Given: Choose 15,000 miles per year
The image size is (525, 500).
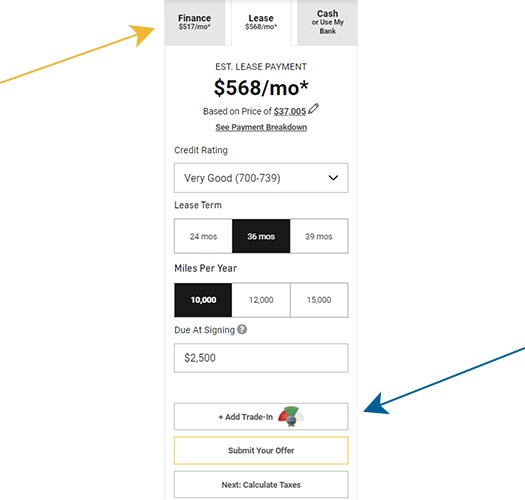Looking at the screenshot, I should point(319,300).
